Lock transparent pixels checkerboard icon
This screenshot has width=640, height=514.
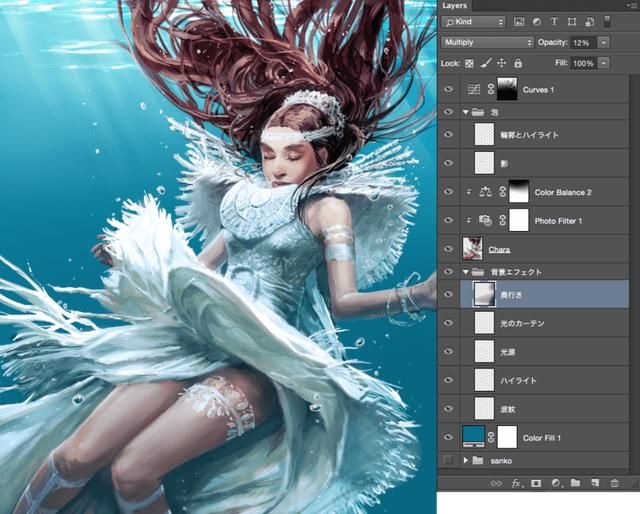click(469, 64)
